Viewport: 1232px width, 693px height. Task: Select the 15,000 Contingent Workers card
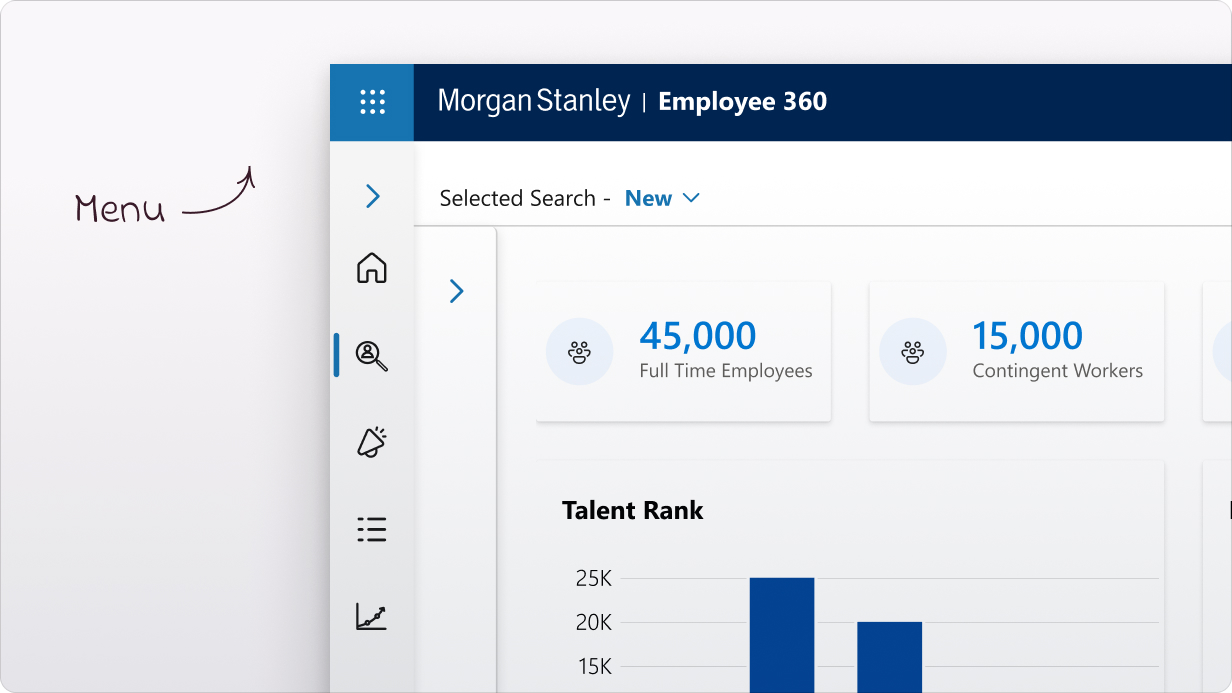[1016, 352]
